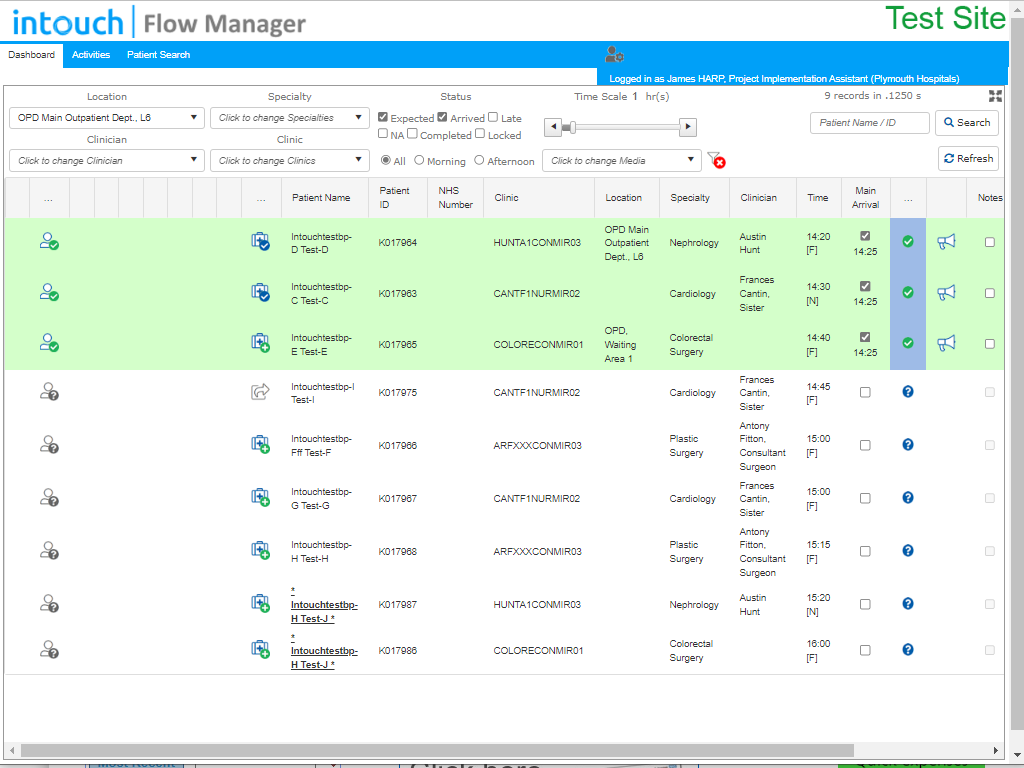
Task: Click green check status icon for K017964
Action: click(x=908, y=242)
